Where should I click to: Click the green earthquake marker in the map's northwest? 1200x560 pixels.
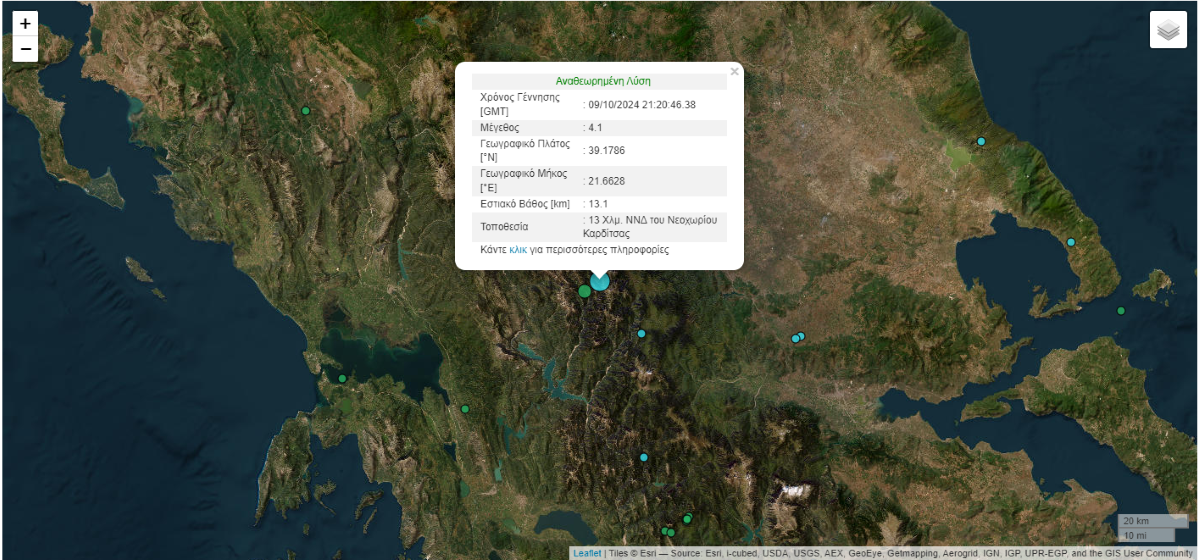pyautogui.click(x=306, y=110)
